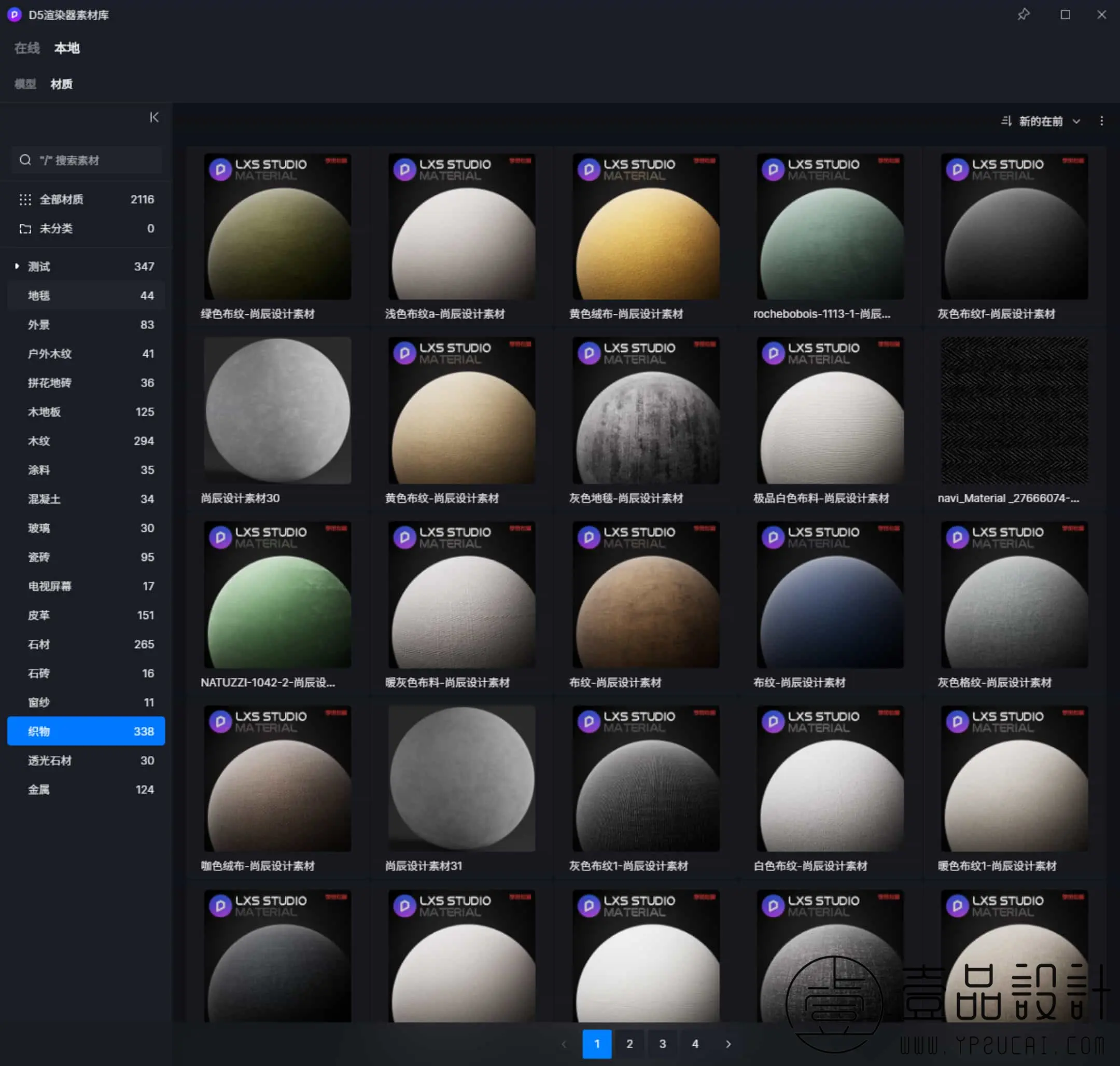Switch to the 模型 tab
This screenshot has height=1066, width=1120.
pos(25,84)
